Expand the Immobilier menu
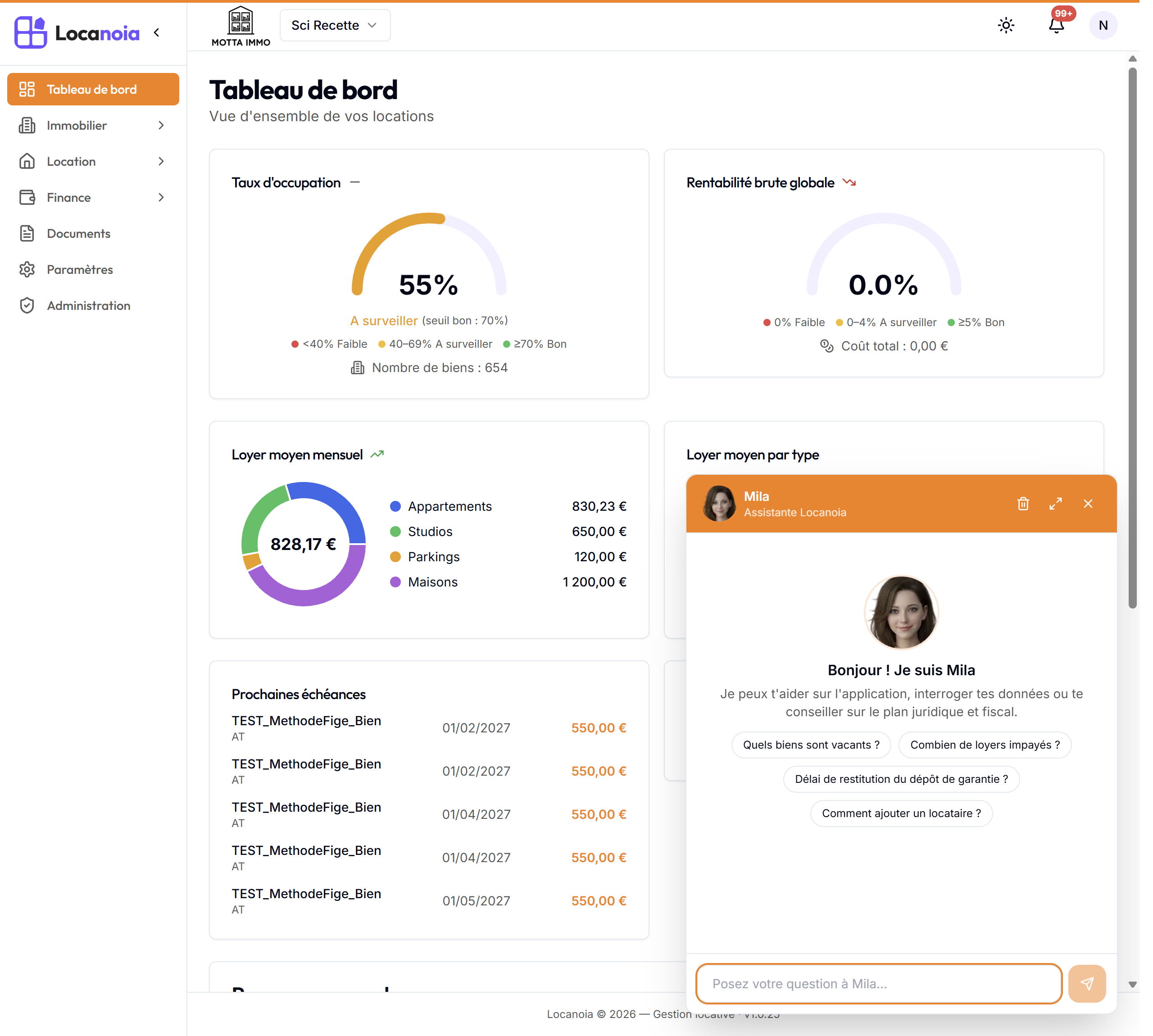Image resolution: width=1153 pixels, height=1036 pixels. click(93, 125)
